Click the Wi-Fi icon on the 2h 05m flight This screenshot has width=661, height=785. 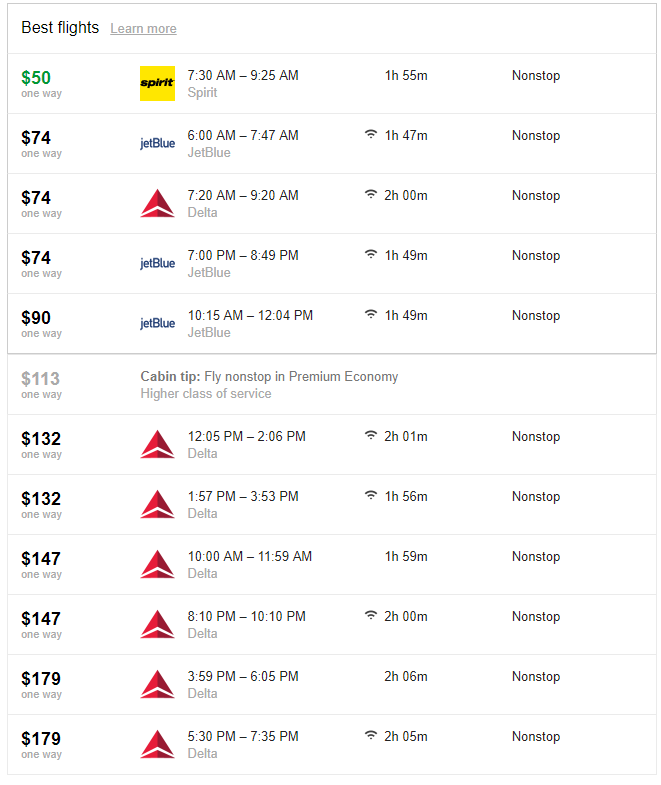tap(371, 735)
